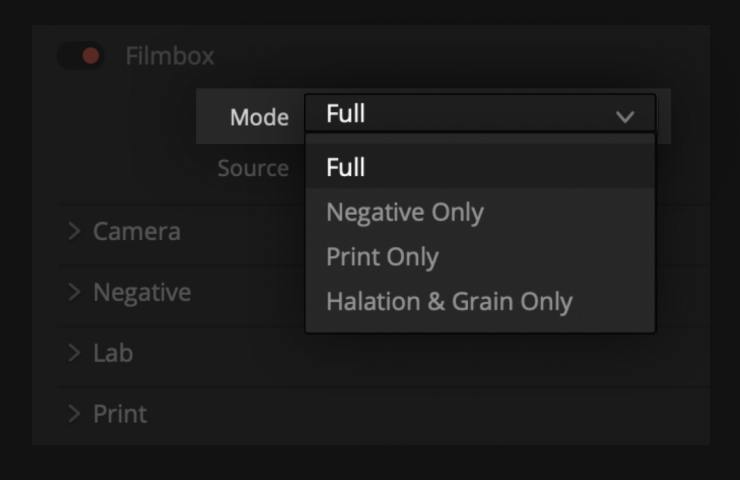740x480 pixels.
Task: Pick the Print Only mode option
Action: pyautogui.click(x=382, y=257)
